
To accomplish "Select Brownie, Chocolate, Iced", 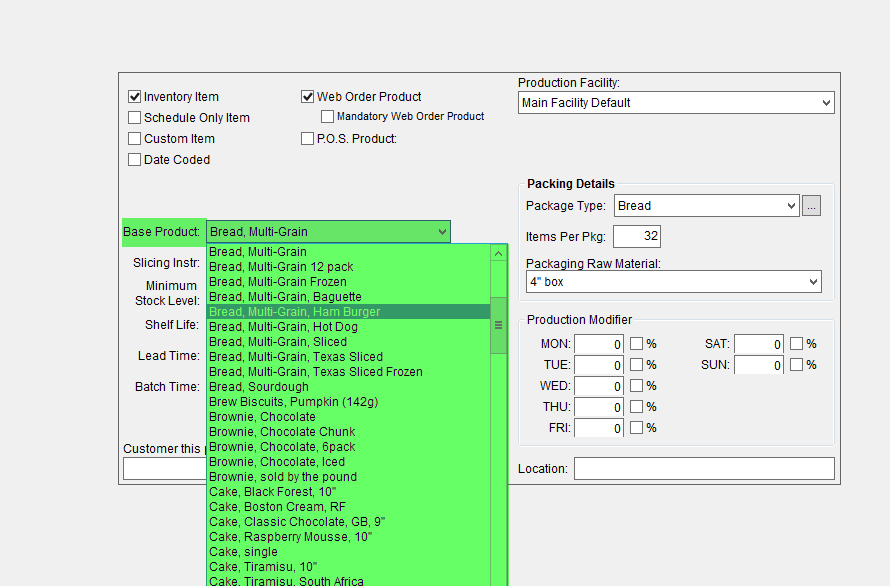I will point(349,462).
